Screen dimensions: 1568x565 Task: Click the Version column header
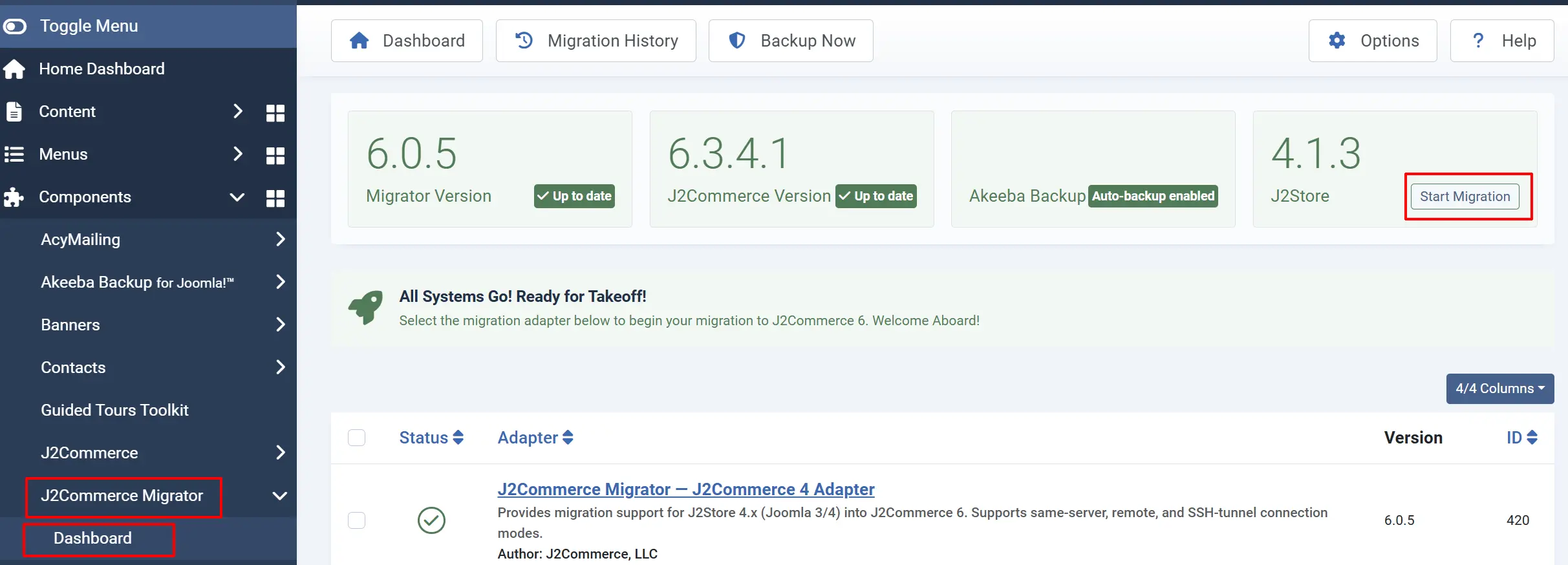click(1413, 438)
